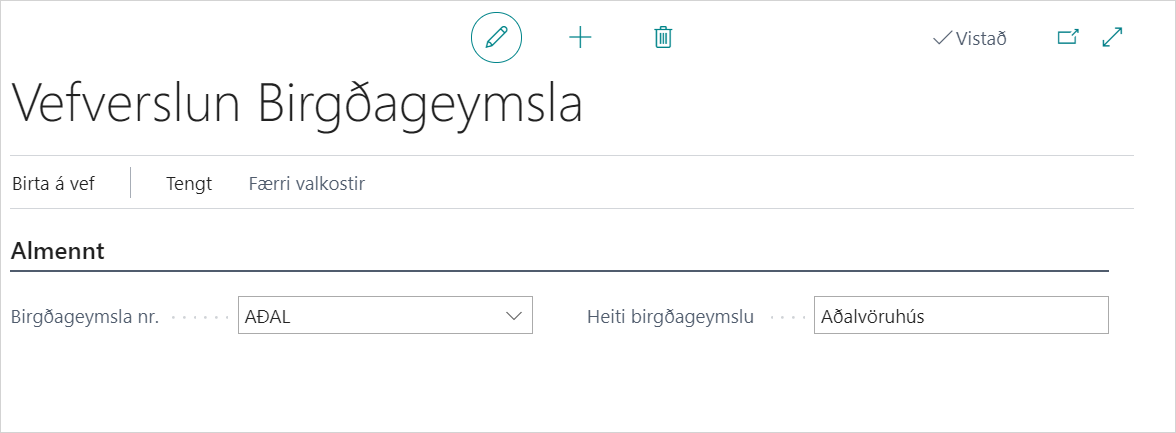Click the checkmark beside Vistað
1176x433 pixels.
click(941, 38)
